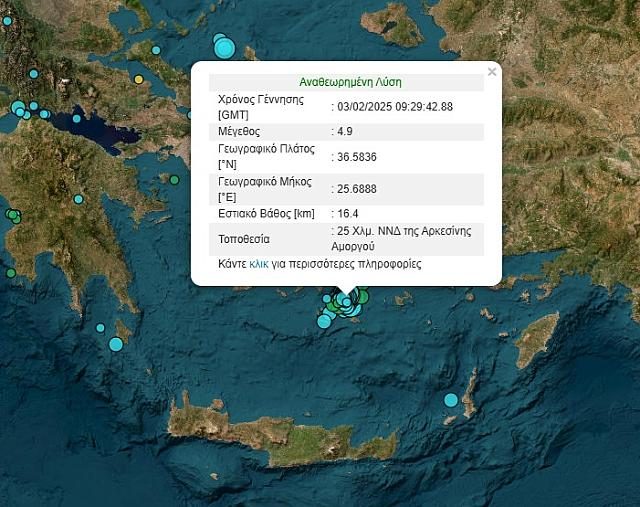Click the earthquake marker west of Karpathos
Viewport: 640px width, 507px height.
(451, 400)
